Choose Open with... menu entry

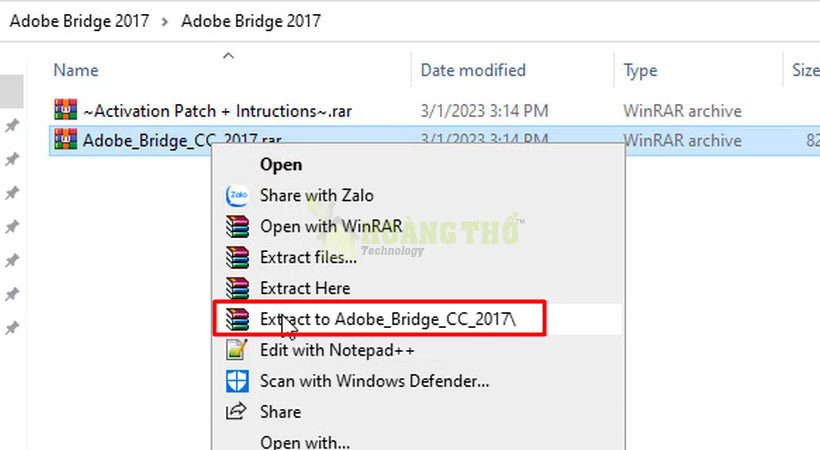[x=305, y=442]
